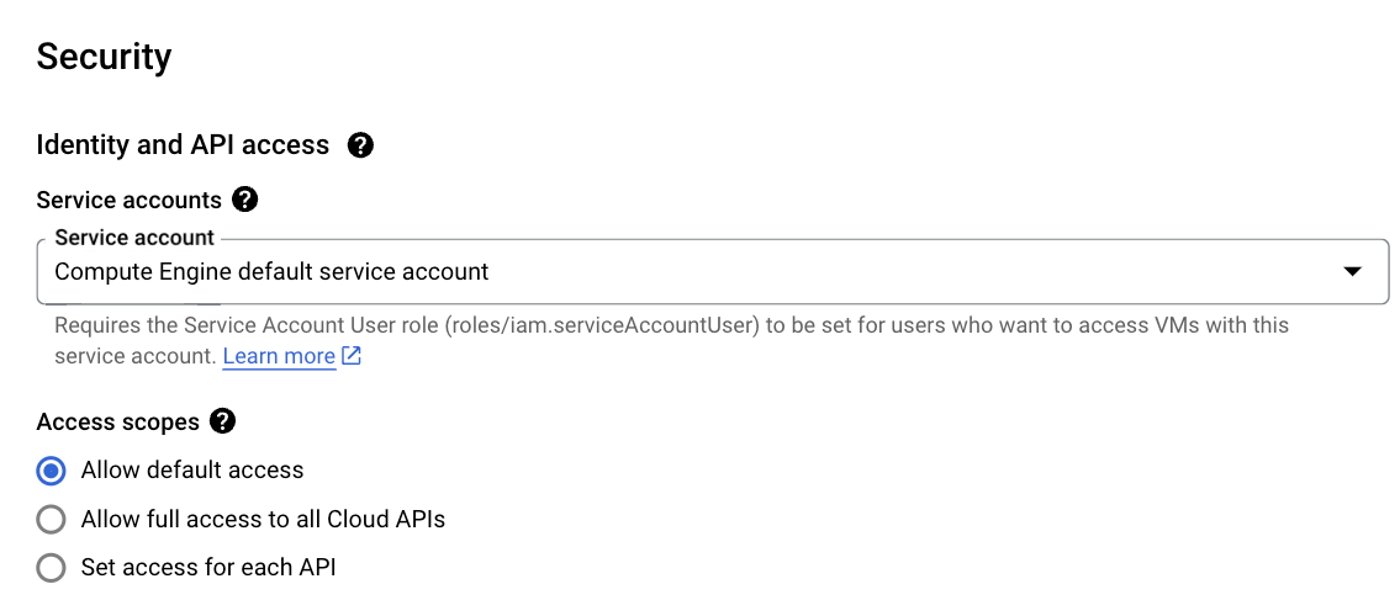Click the open-in-new-tab icon next to Learn more

click(349, 356)
